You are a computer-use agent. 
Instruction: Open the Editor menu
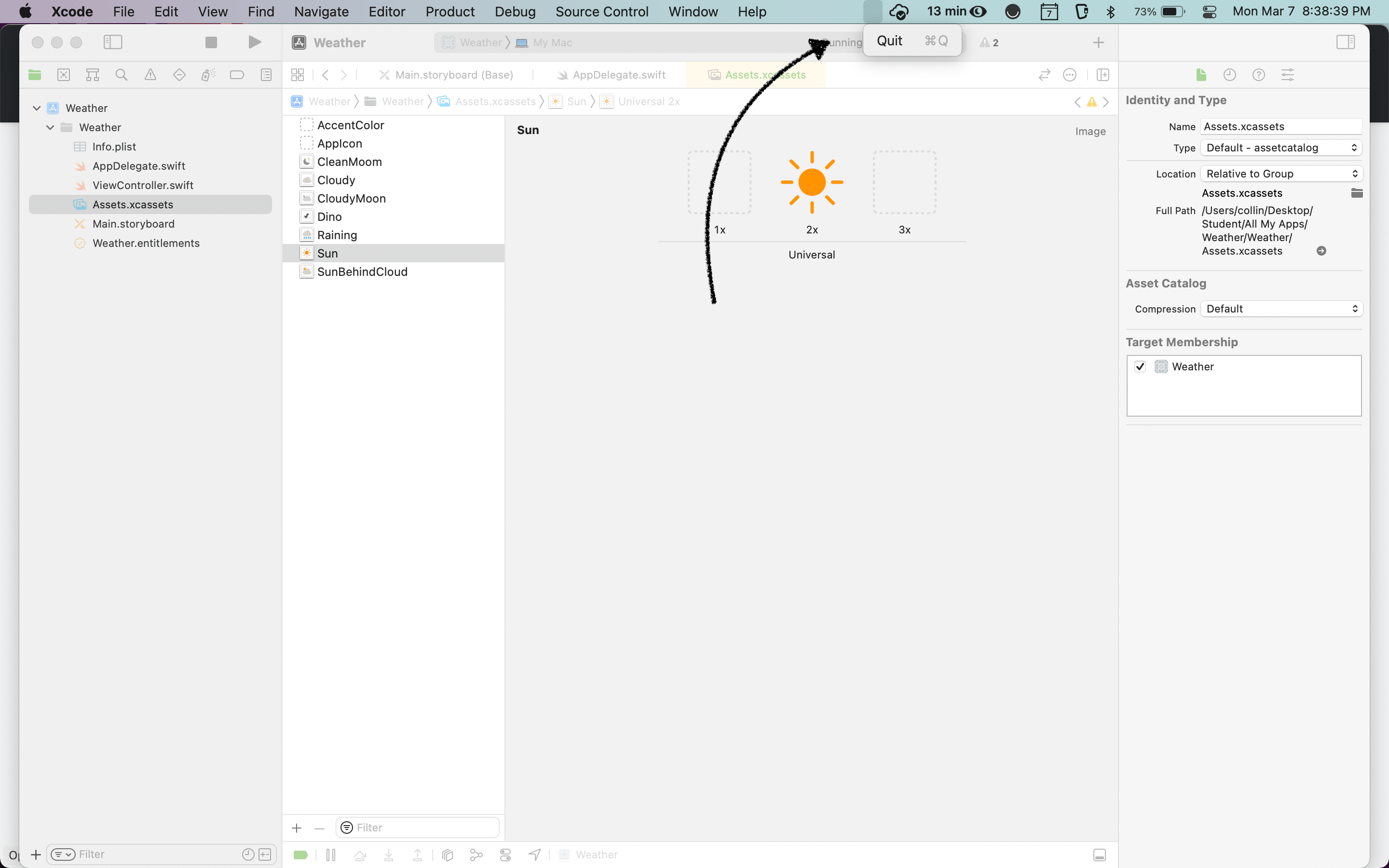click(387, 12)
